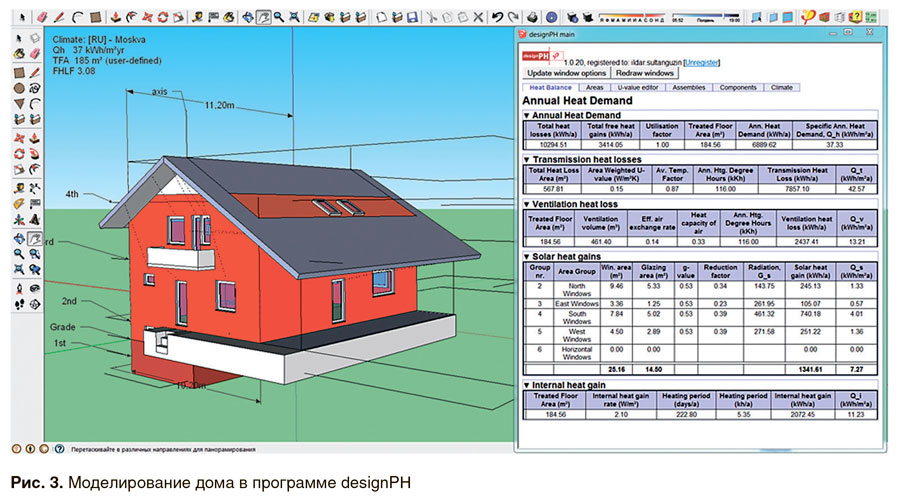Open Model Info blue circle icon
Screen dimensions: 900x500
pyautogui.click(x=552, y=17)
